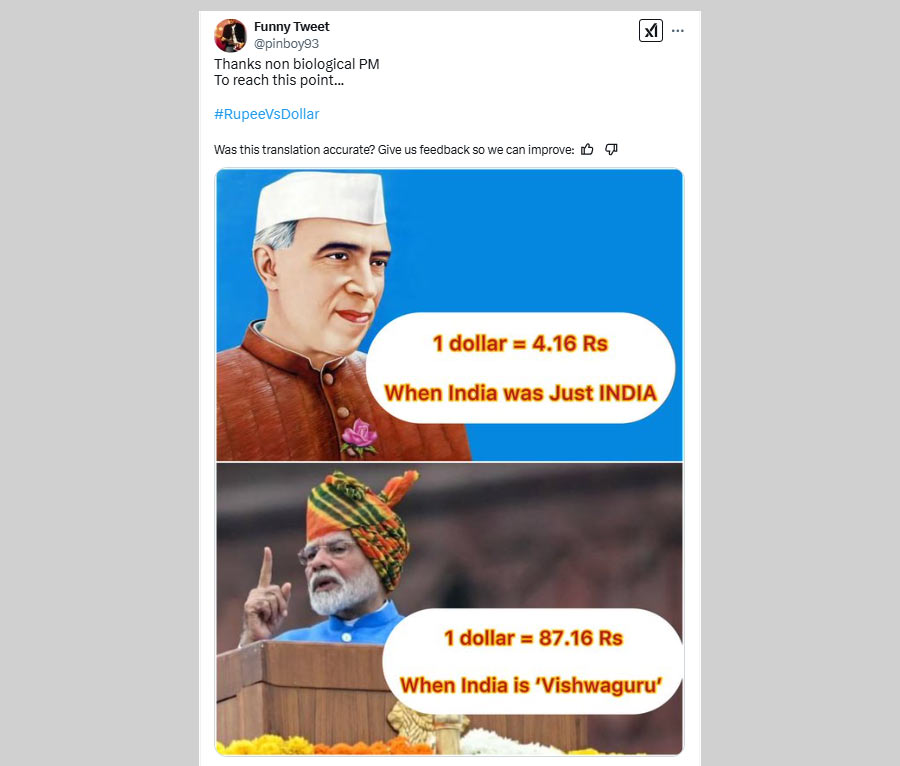The width and height of the screenshot is (900, 766).
Task: Click the thumbs up translation feedback icon
Action: point(587,150)
